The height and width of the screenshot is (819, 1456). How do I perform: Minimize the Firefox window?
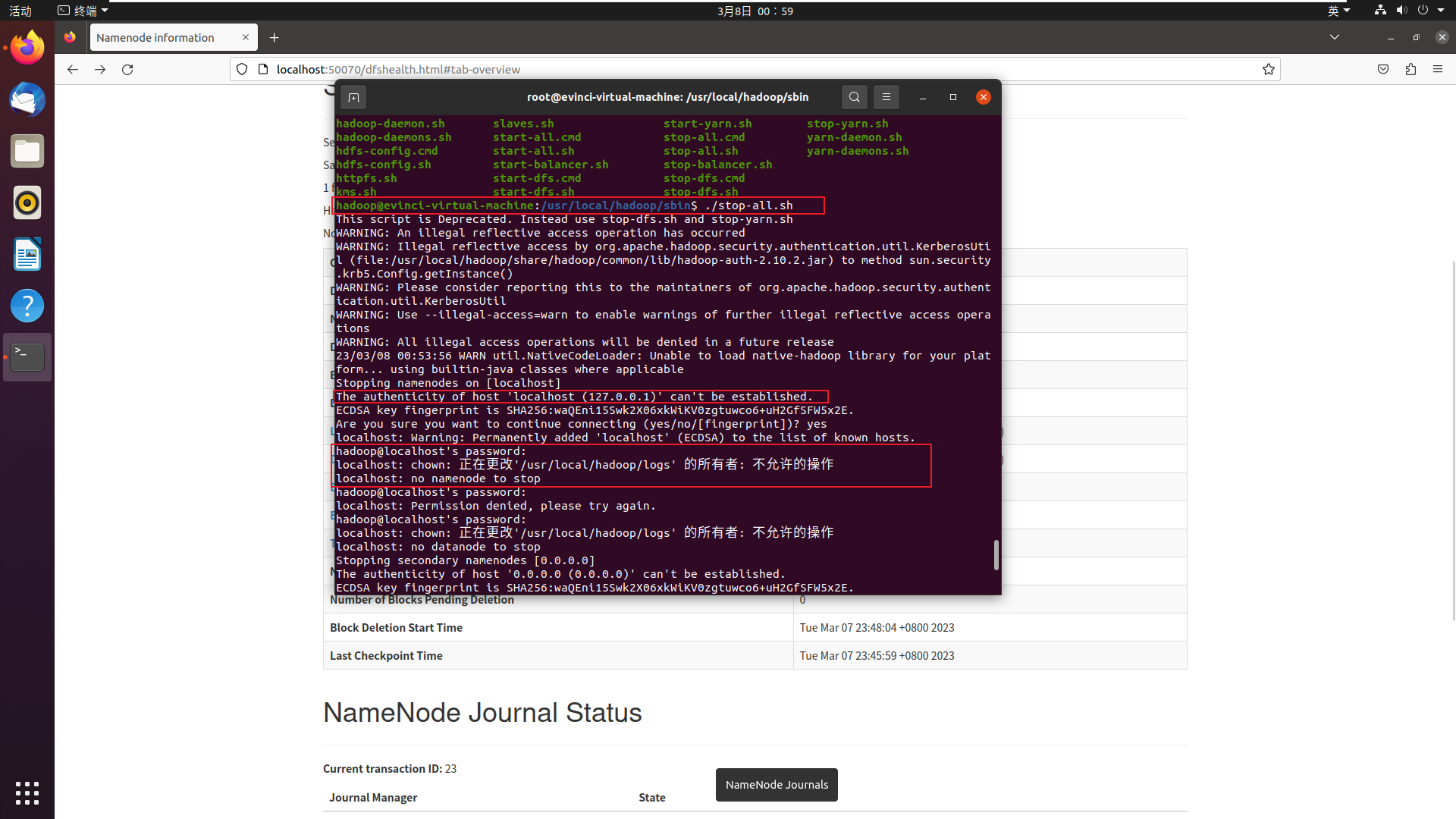tap(1391, 37)
